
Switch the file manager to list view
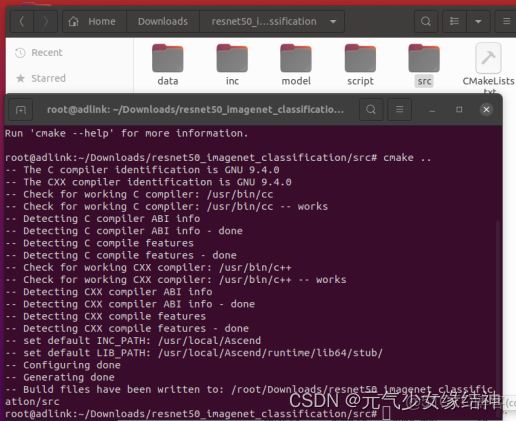click(x=454, y=22)
